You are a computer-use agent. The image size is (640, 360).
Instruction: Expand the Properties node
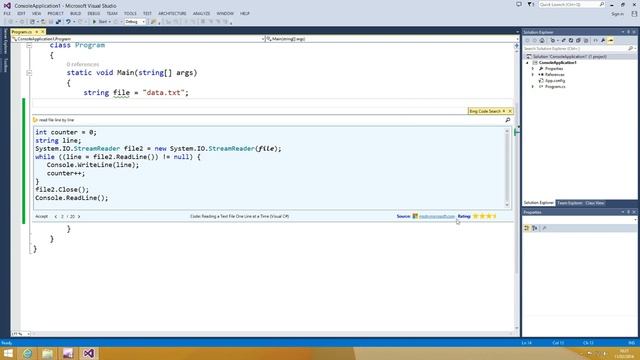point(533,69)
